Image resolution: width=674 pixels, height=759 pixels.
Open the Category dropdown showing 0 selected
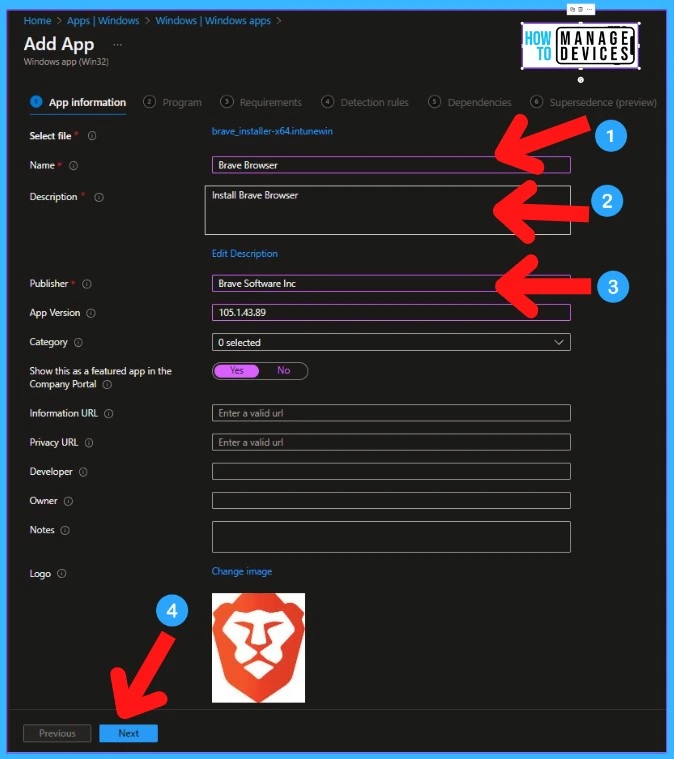391,342
